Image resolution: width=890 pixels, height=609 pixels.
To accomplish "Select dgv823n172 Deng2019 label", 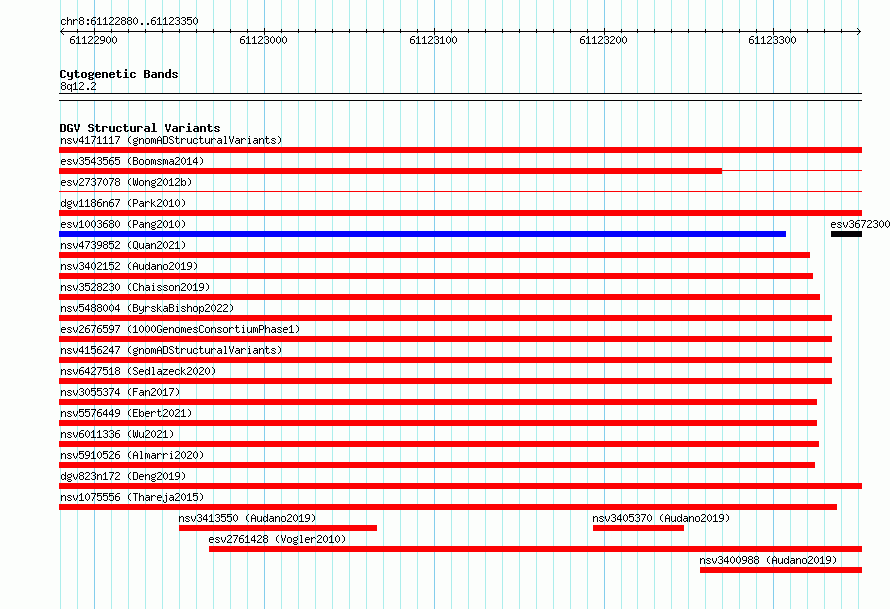I will 123,476.
